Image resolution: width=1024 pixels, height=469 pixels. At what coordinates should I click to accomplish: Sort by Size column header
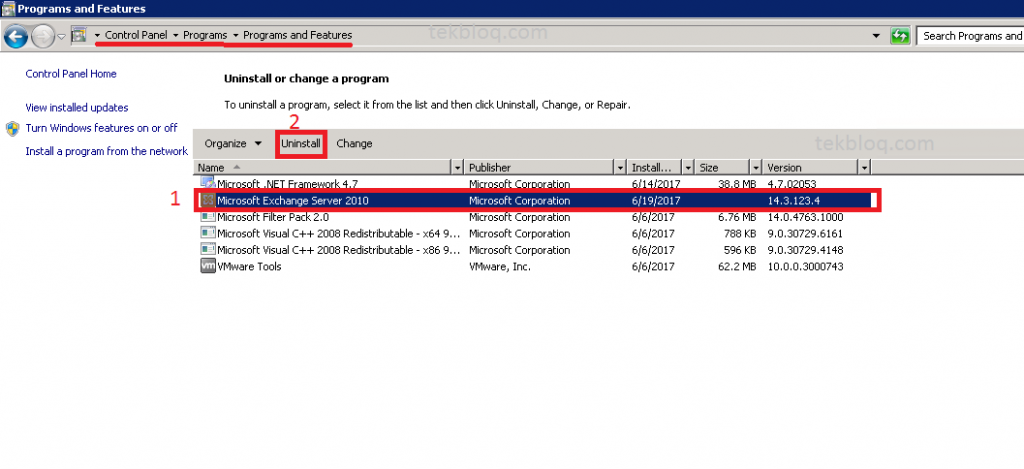coord(723,168)
